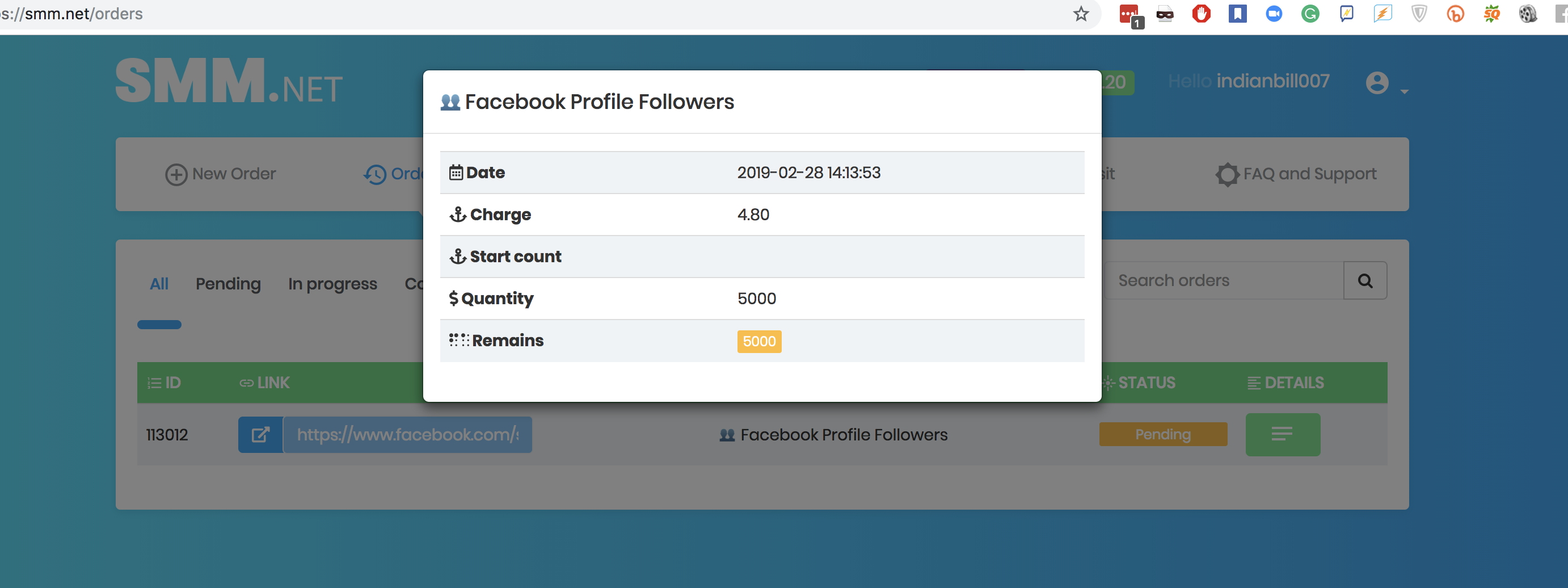The height and width of the screenshot is (588, 1568).
Task: Open the grey shield extension icon
Action: pyautogui.click(x=1419, y=14)
